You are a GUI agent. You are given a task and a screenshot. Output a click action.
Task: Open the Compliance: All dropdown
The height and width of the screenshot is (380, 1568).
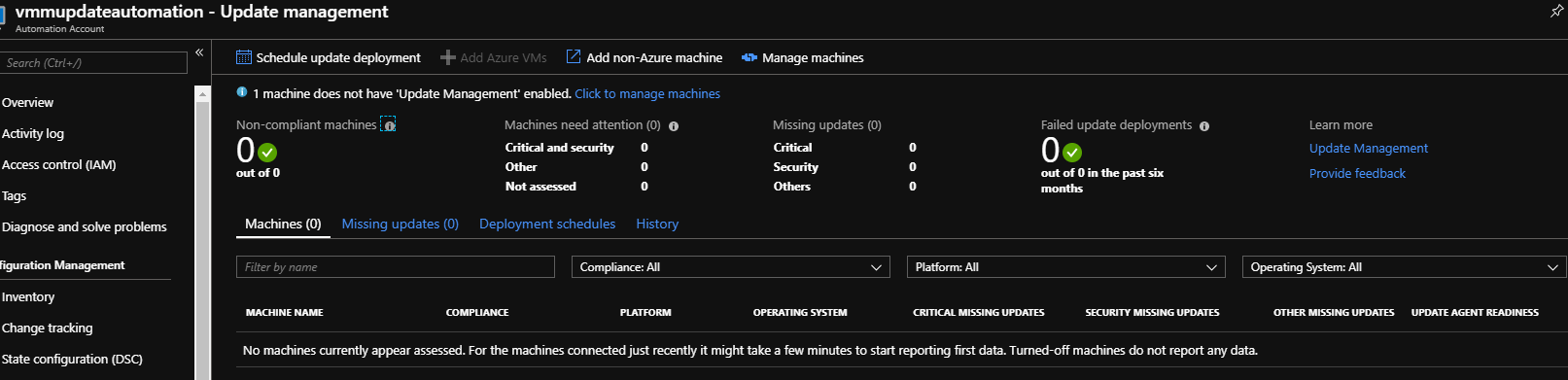(731, 267)
